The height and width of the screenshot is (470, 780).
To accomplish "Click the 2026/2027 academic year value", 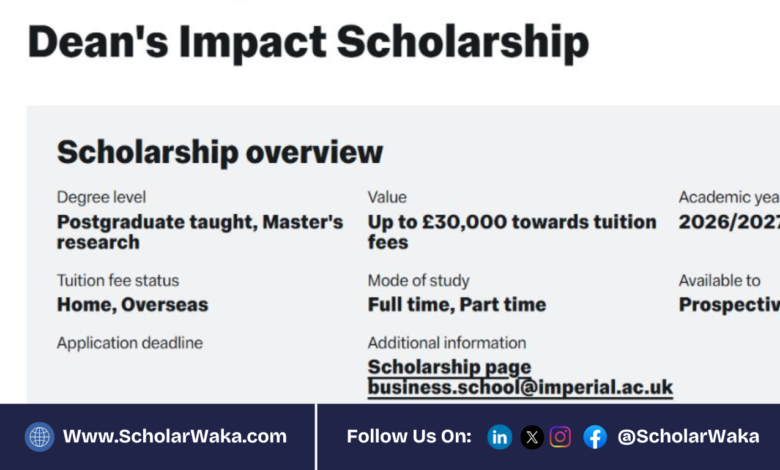I will coord(728,222).
